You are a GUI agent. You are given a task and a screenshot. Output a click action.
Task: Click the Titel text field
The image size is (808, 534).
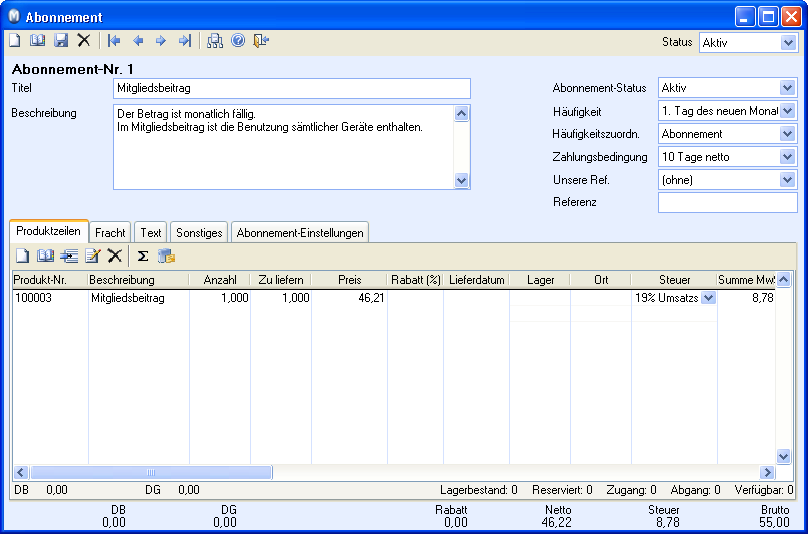click(291, 89)
